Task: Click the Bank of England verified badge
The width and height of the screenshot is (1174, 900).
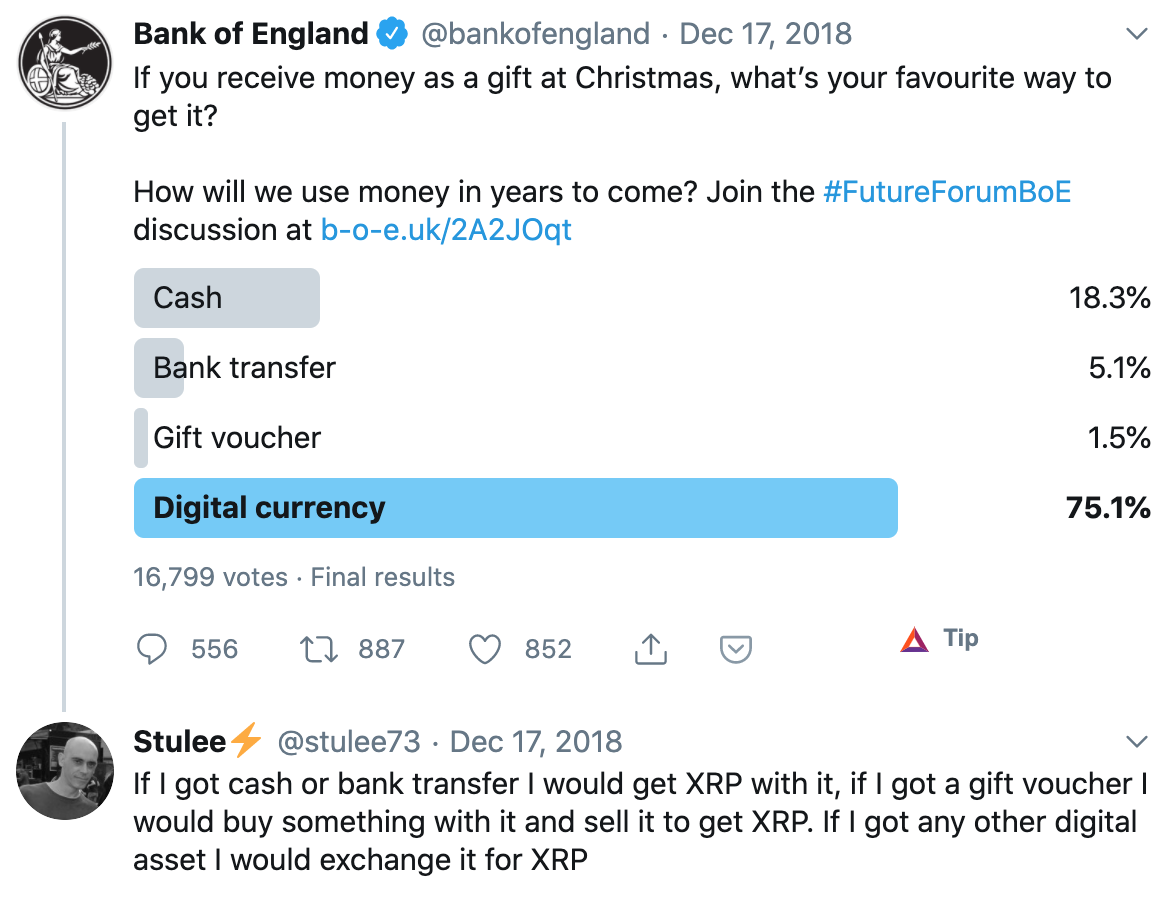Action: 391,35
